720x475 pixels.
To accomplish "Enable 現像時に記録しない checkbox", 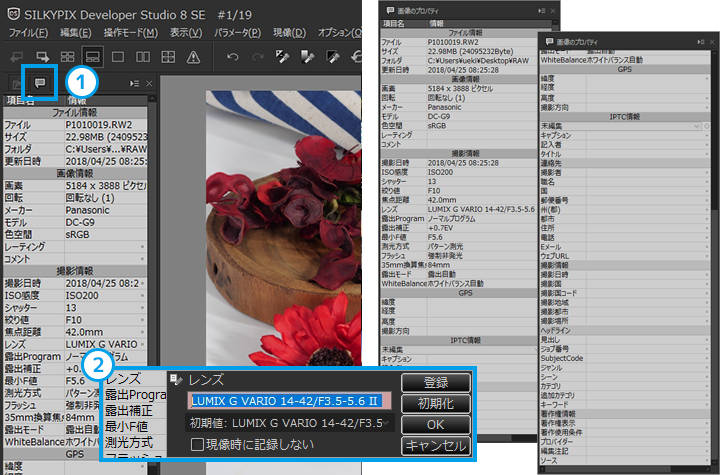I will 197,445.
